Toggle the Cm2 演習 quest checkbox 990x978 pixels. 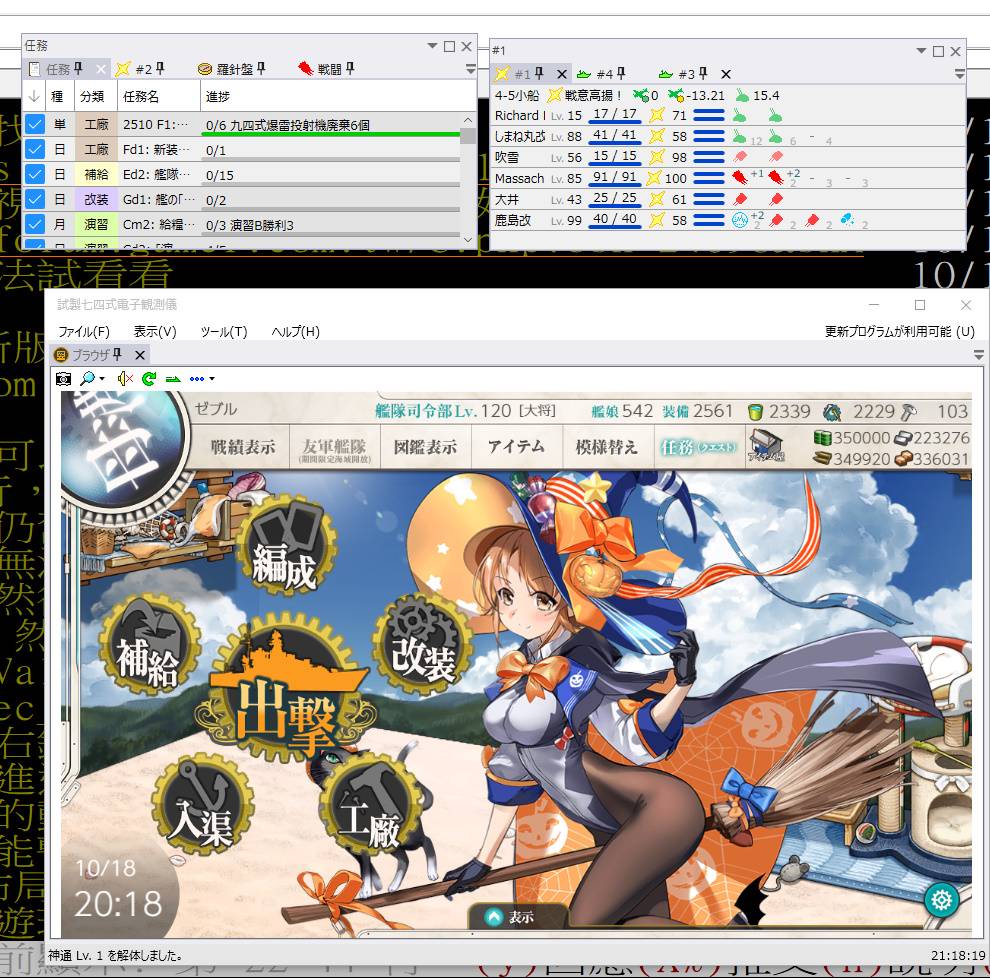(35, 224)
